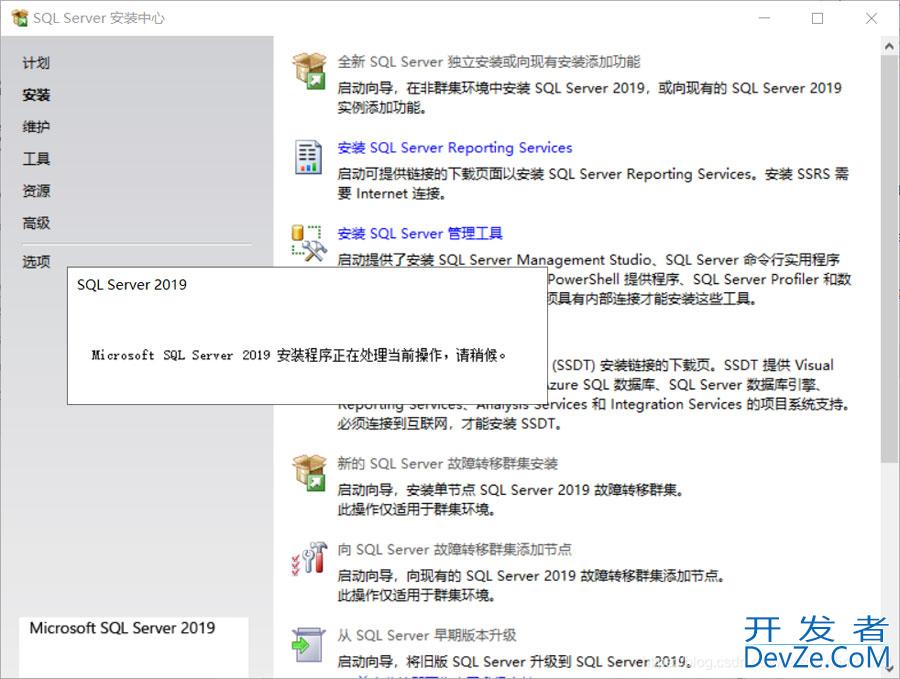
Task: Open 新的 SQL Server 故障转移群集安装
Action: pos(448,463)
